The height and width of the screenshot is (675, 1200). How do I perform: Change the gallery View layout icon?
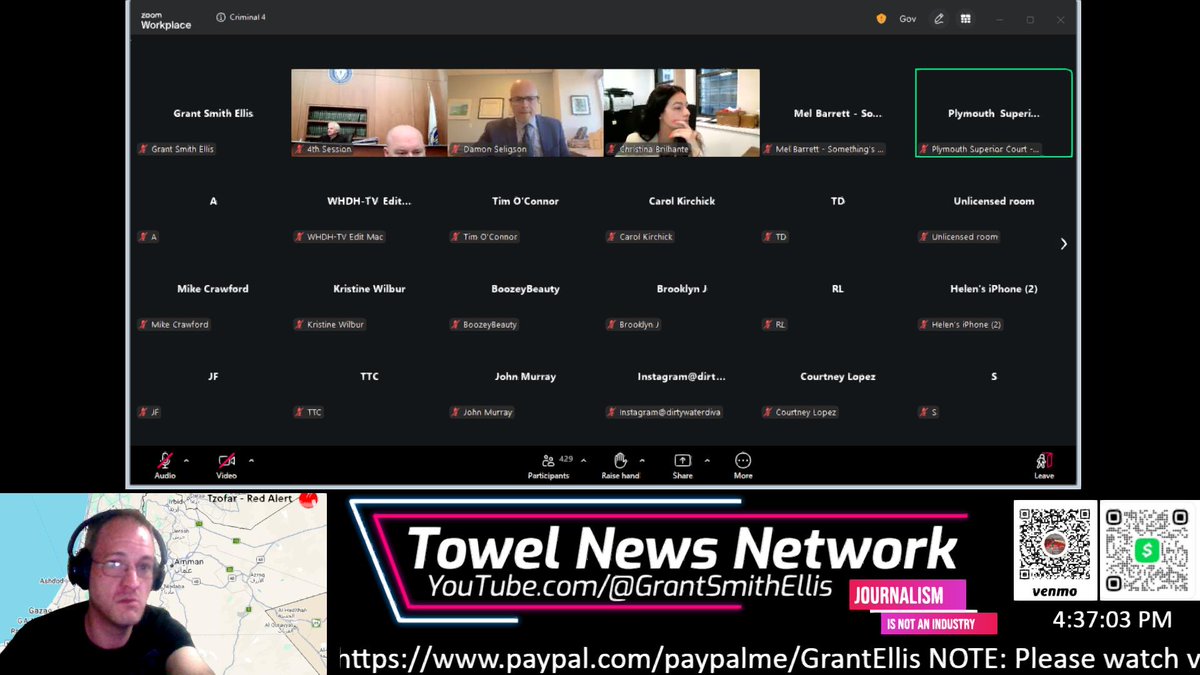(966, 19)
